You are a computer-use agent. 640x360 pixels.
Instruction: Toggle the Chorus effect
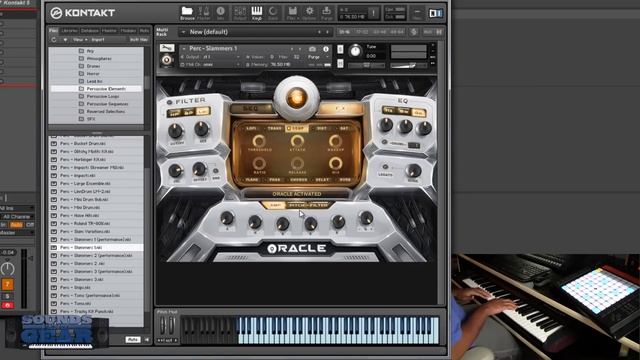point(298,180)
